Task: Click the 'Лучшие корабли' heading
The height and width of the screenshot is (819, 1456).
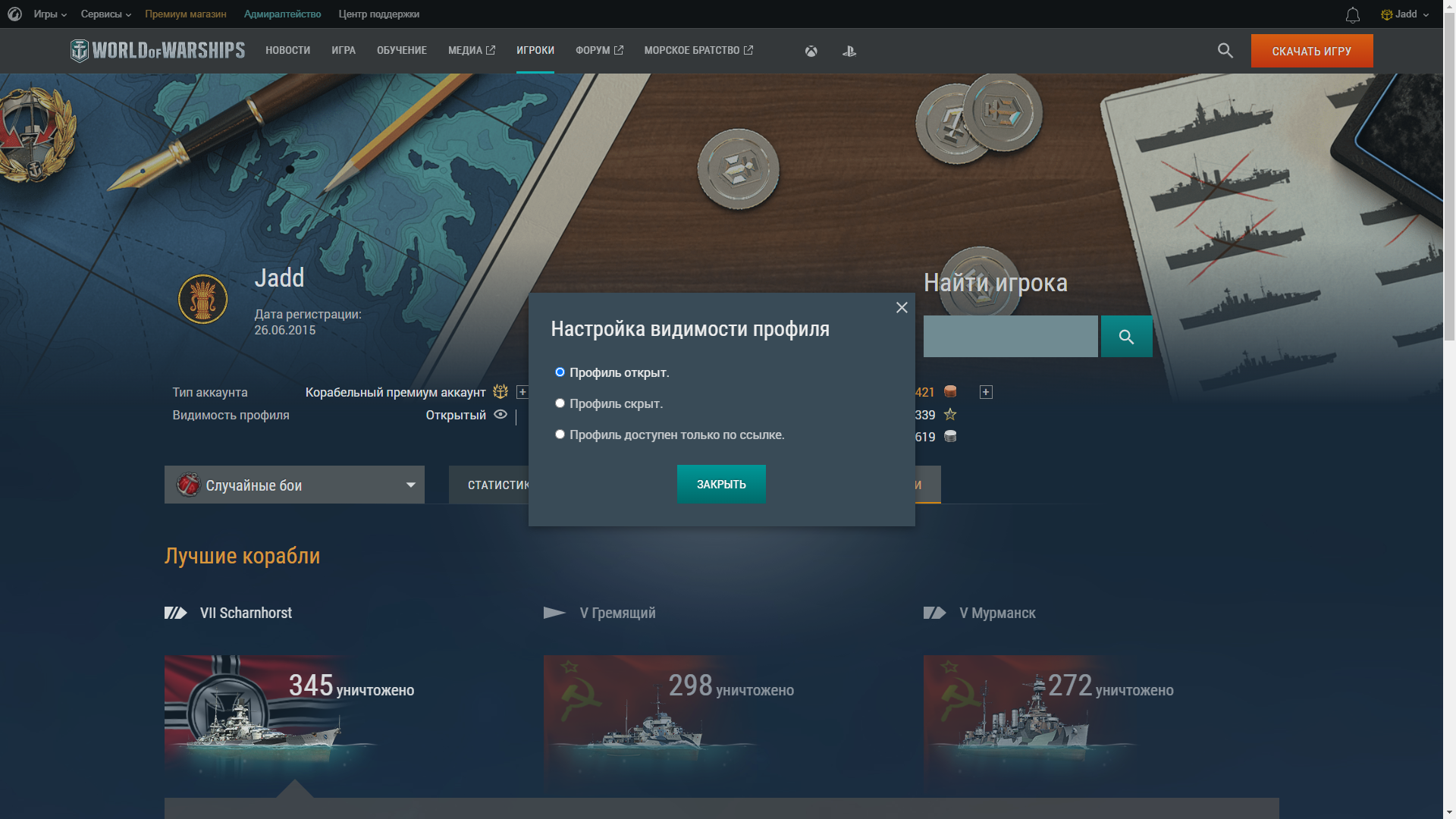Action: [x=242, y=556]
